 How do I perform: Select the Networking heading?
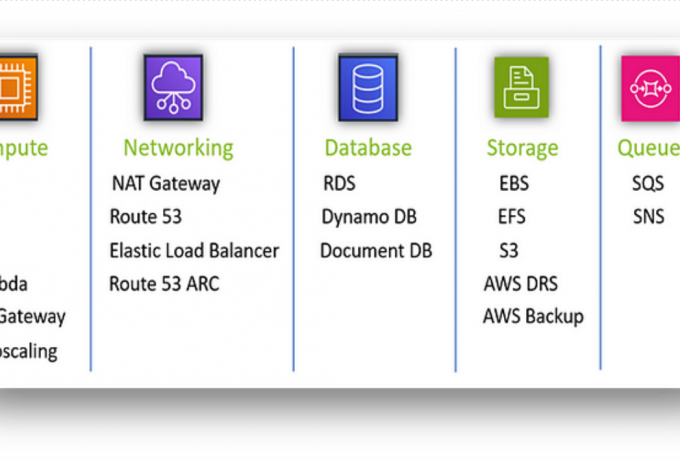point(178,148)
